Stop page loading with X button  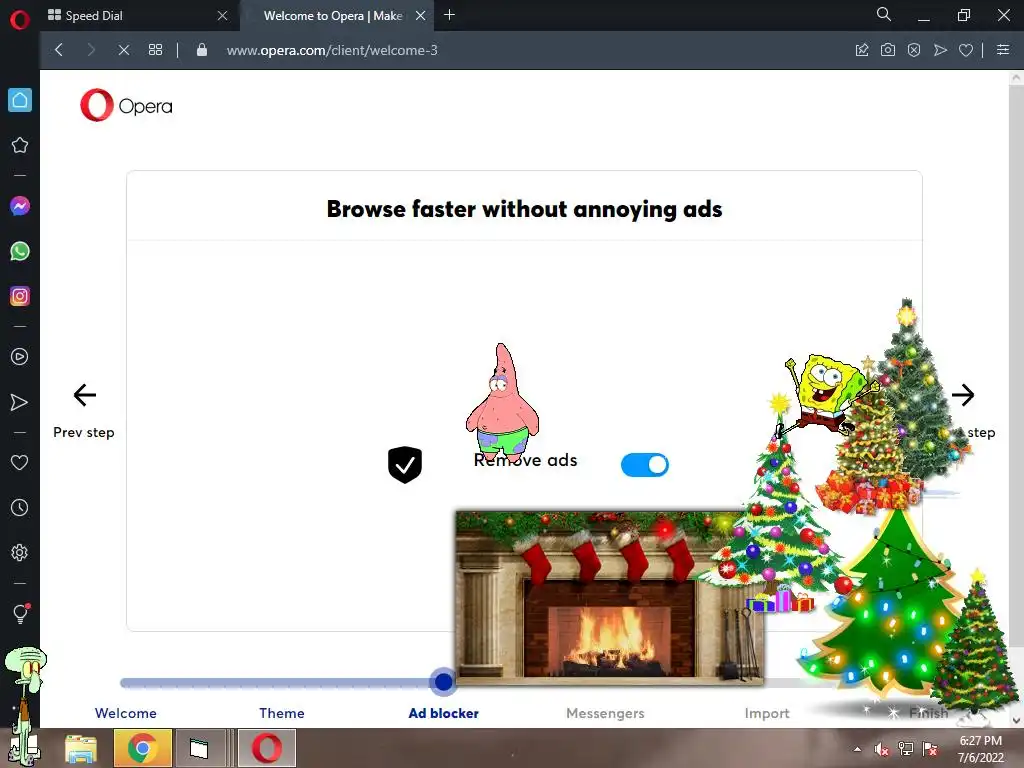coord(123,50)
